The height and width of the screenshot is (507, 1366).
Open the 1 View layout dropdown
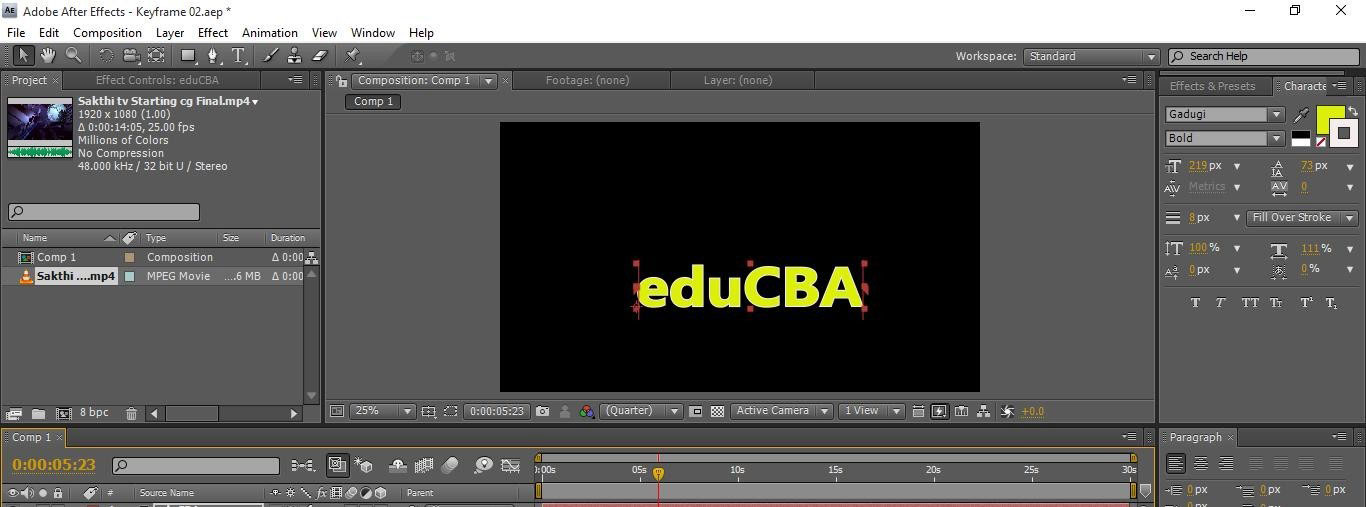click(x=871, y=411)
